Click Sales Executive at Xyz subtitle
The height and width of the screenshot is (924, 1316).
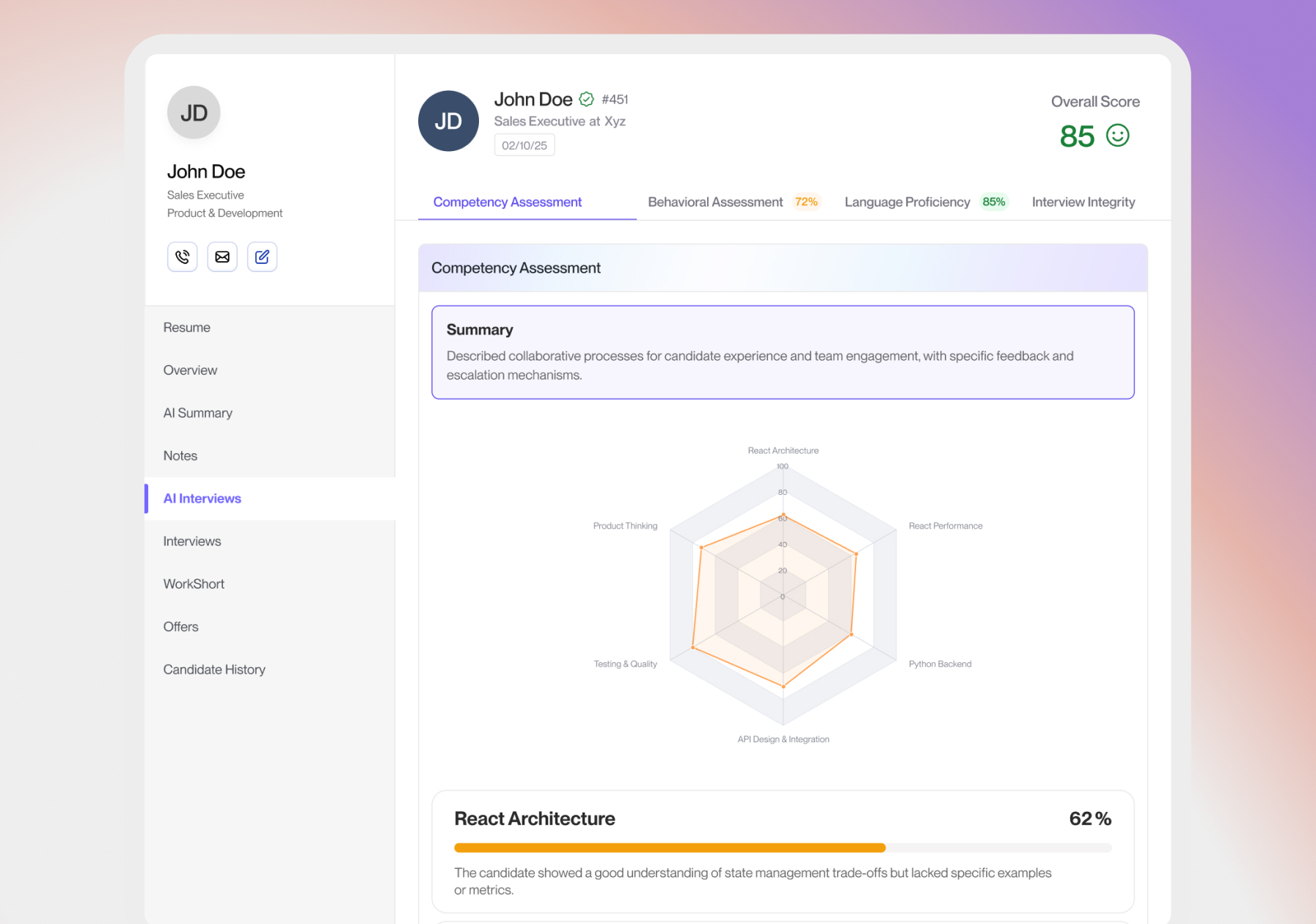click(560, 121)
